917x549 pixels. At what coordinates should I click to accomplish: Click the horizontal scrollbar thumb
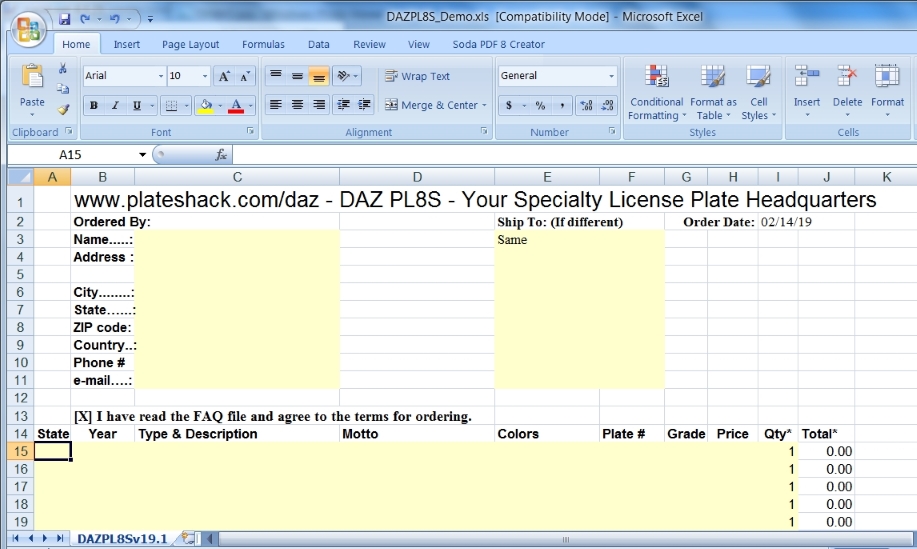tap(564, 539)
